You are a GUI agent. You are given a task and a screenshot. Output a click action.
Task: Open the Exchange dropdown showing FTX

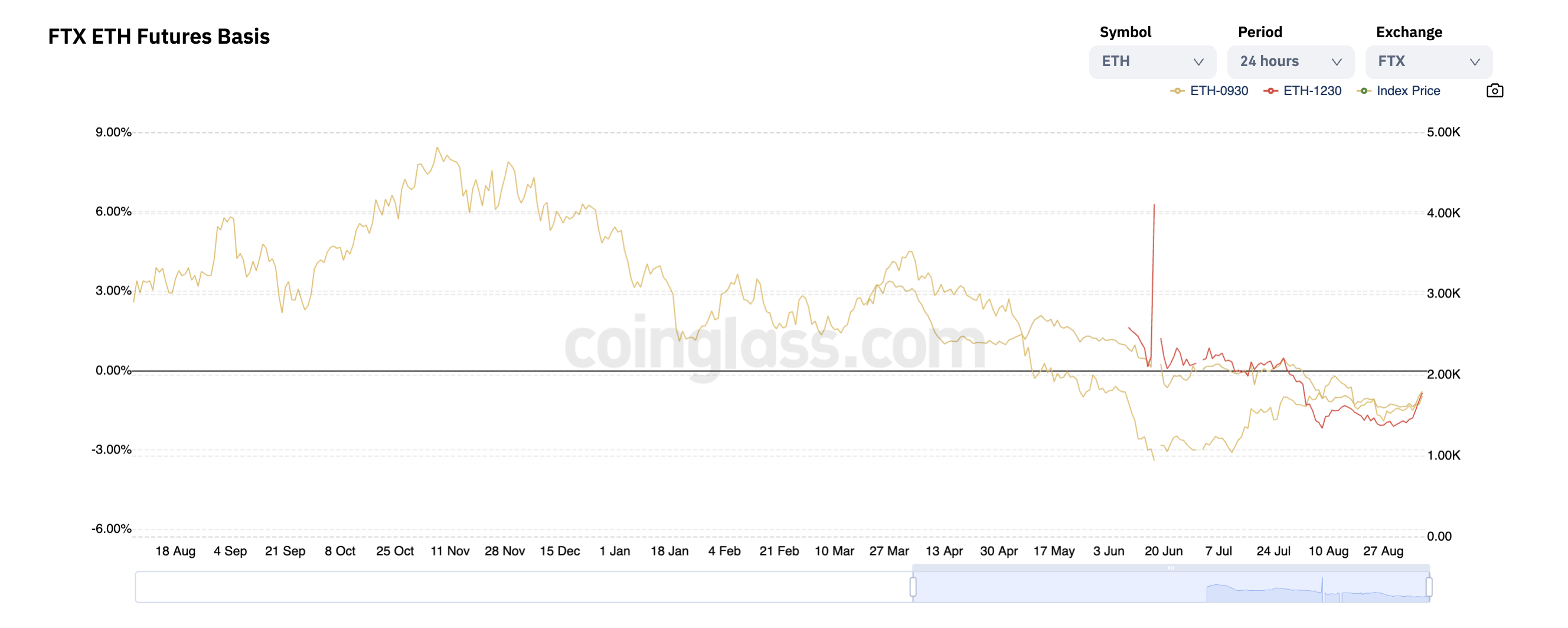1428,62
